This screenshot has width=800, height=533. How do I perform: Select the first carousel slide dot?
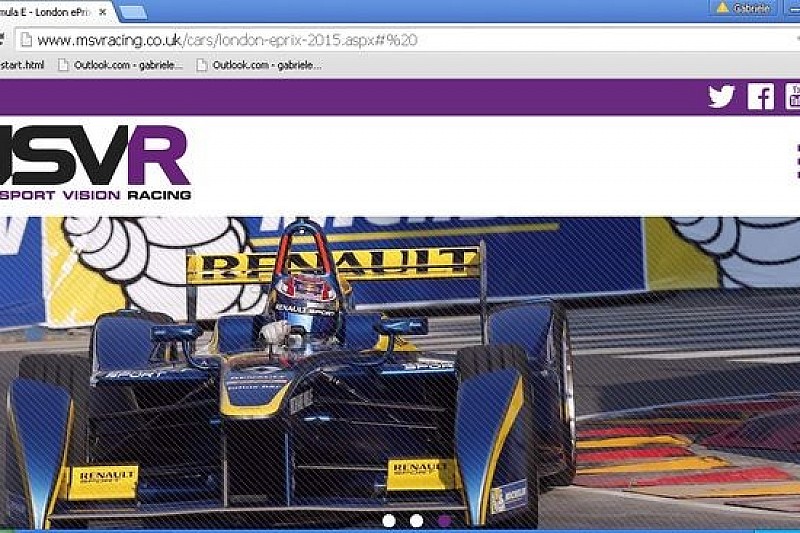point(389,521)
